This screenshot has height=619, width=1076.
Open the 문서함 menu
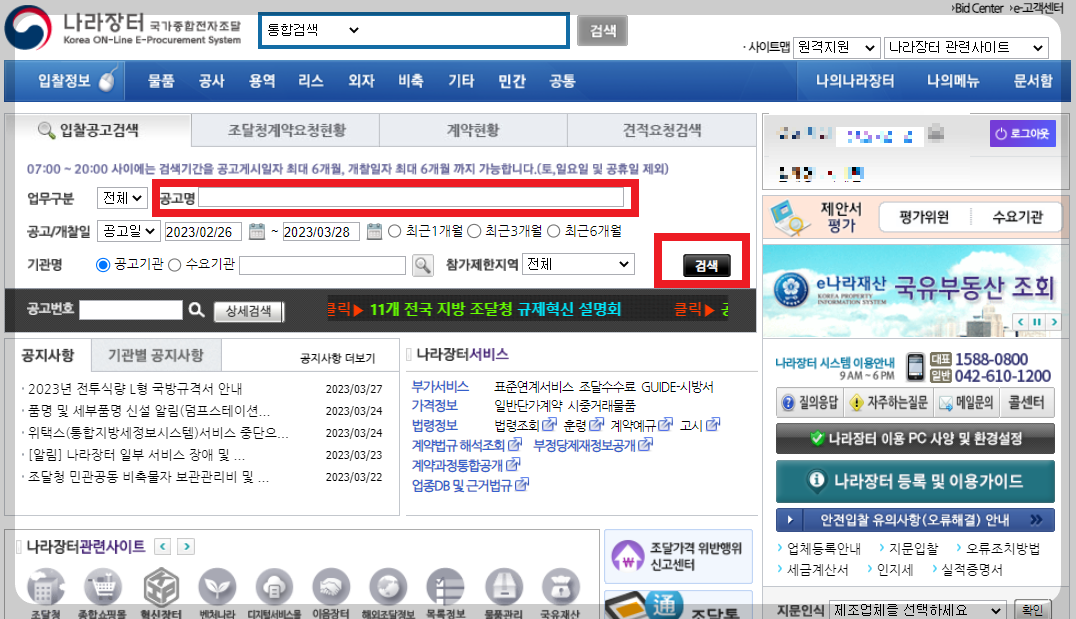click(x=1033, y=81)
